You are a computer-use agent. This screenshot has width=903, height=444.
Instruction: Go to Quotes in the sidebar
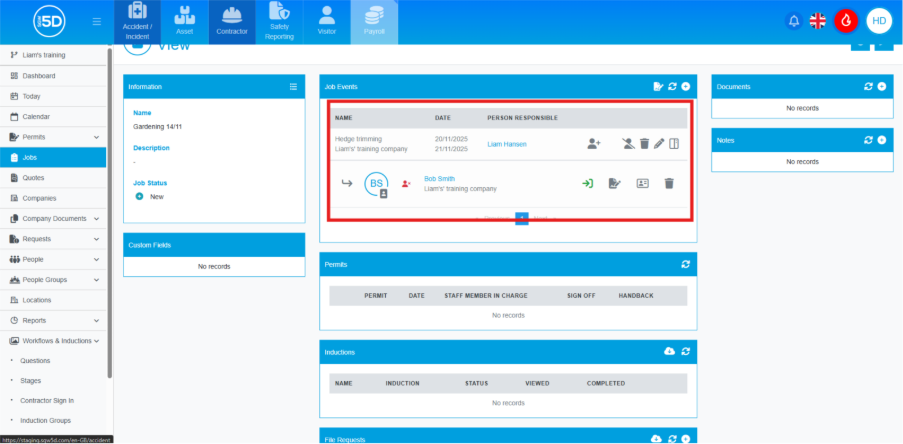tap(33, 178)
